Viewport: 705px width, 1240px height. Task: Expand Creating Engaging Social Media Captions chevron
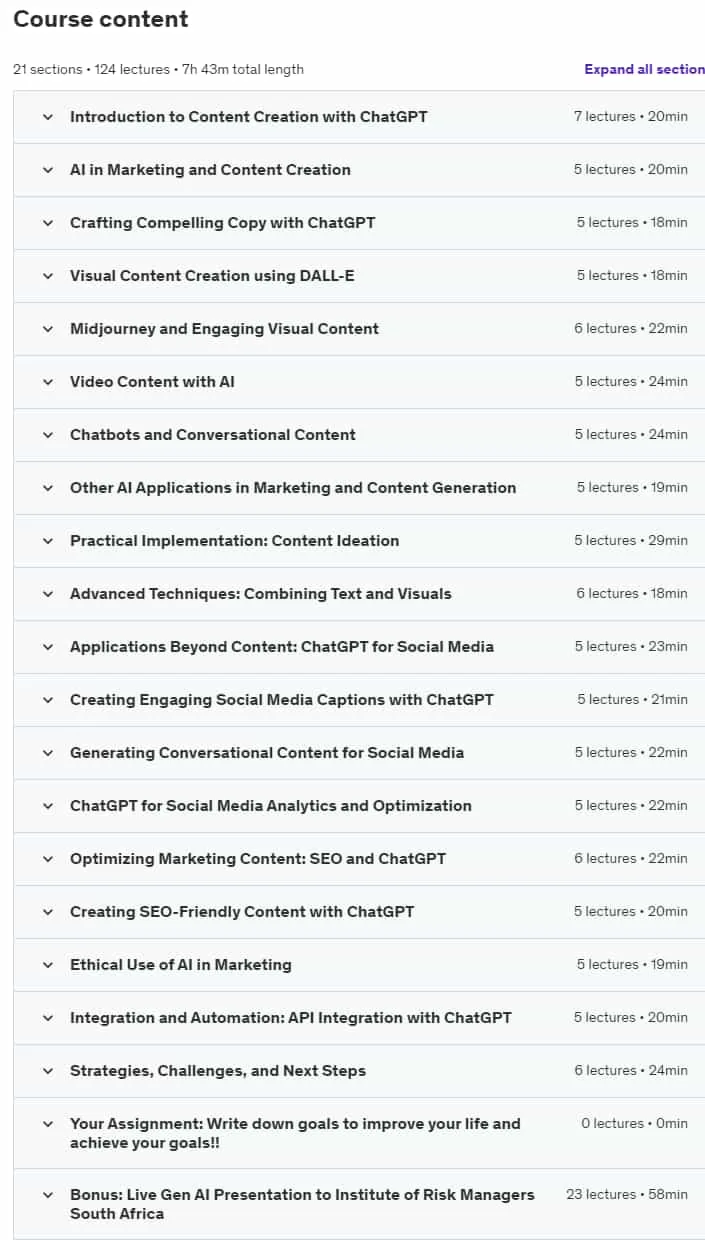pyautogui.click(x=47, y=700)
